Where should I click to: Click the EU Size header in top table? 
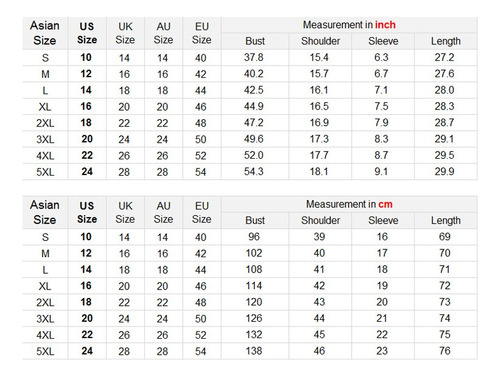[202, 33]
